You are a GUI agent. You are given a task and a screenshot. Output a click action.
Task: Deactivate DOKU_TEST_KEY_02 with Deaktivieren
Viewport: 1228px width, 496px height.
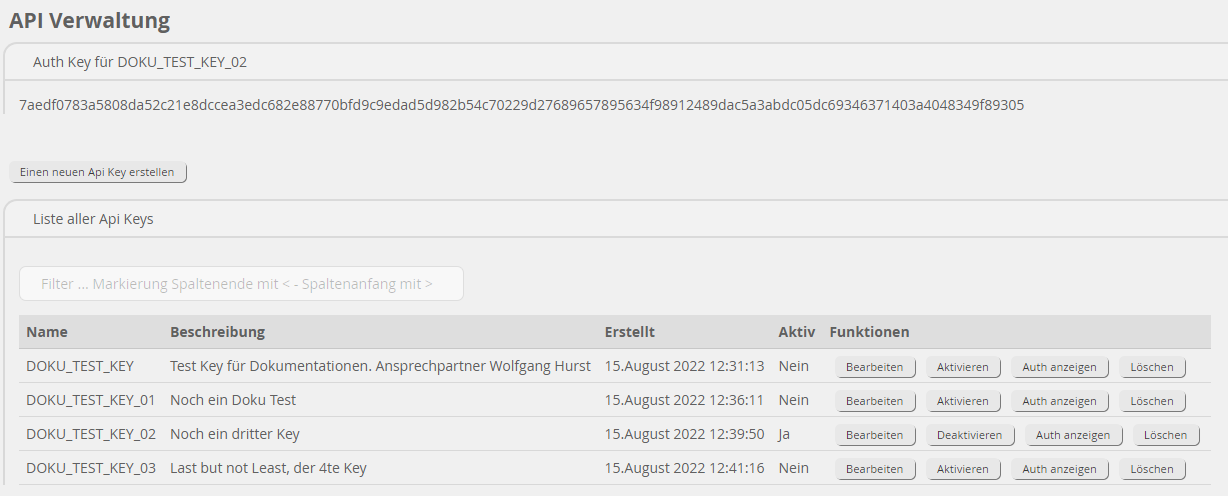(x=969, y=435)
